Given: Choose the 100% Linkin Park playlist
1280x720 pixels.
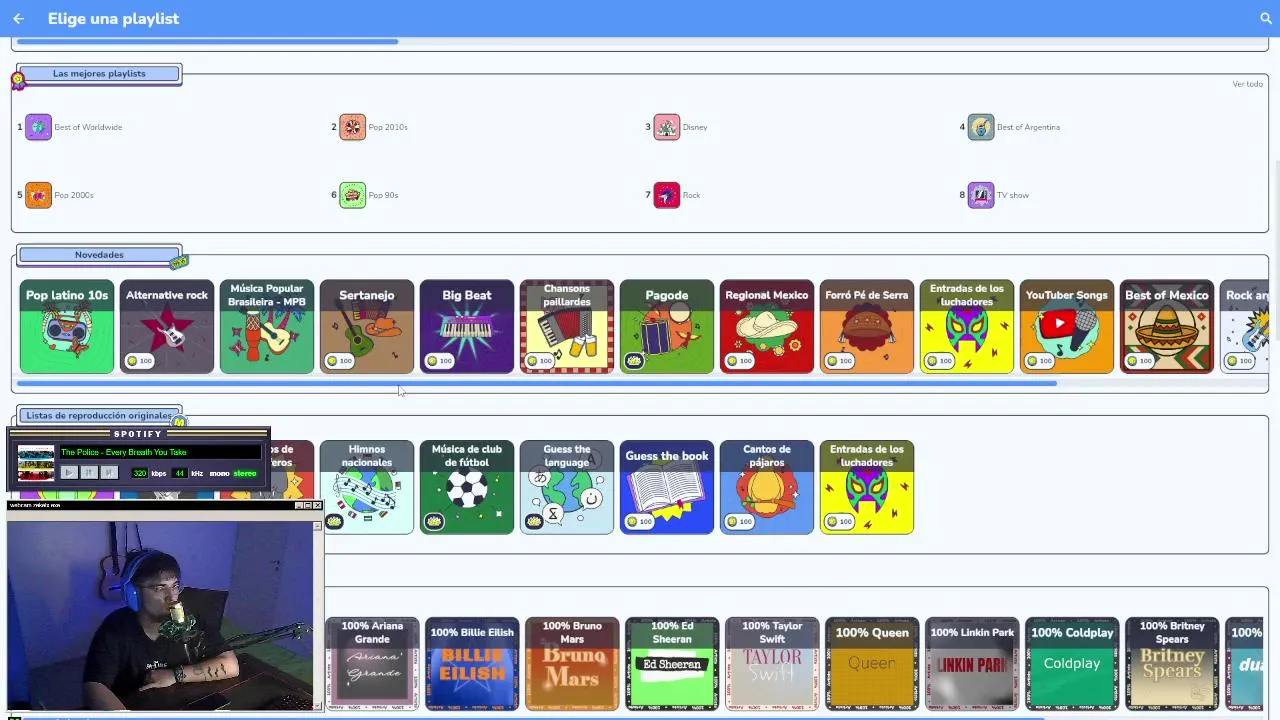Looking at the screenshot, I should (x=972, y=664).
